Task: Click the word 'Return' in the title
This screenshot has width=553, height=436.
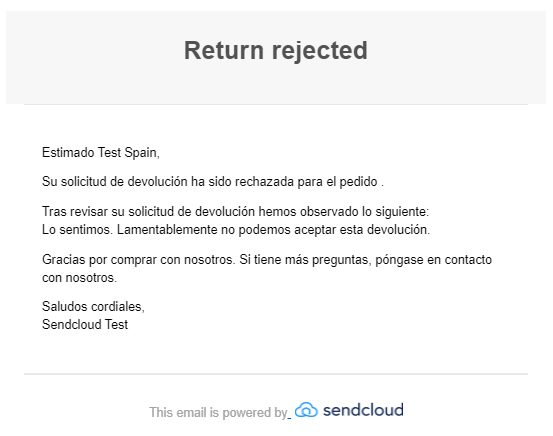Action: pos(224,50)
